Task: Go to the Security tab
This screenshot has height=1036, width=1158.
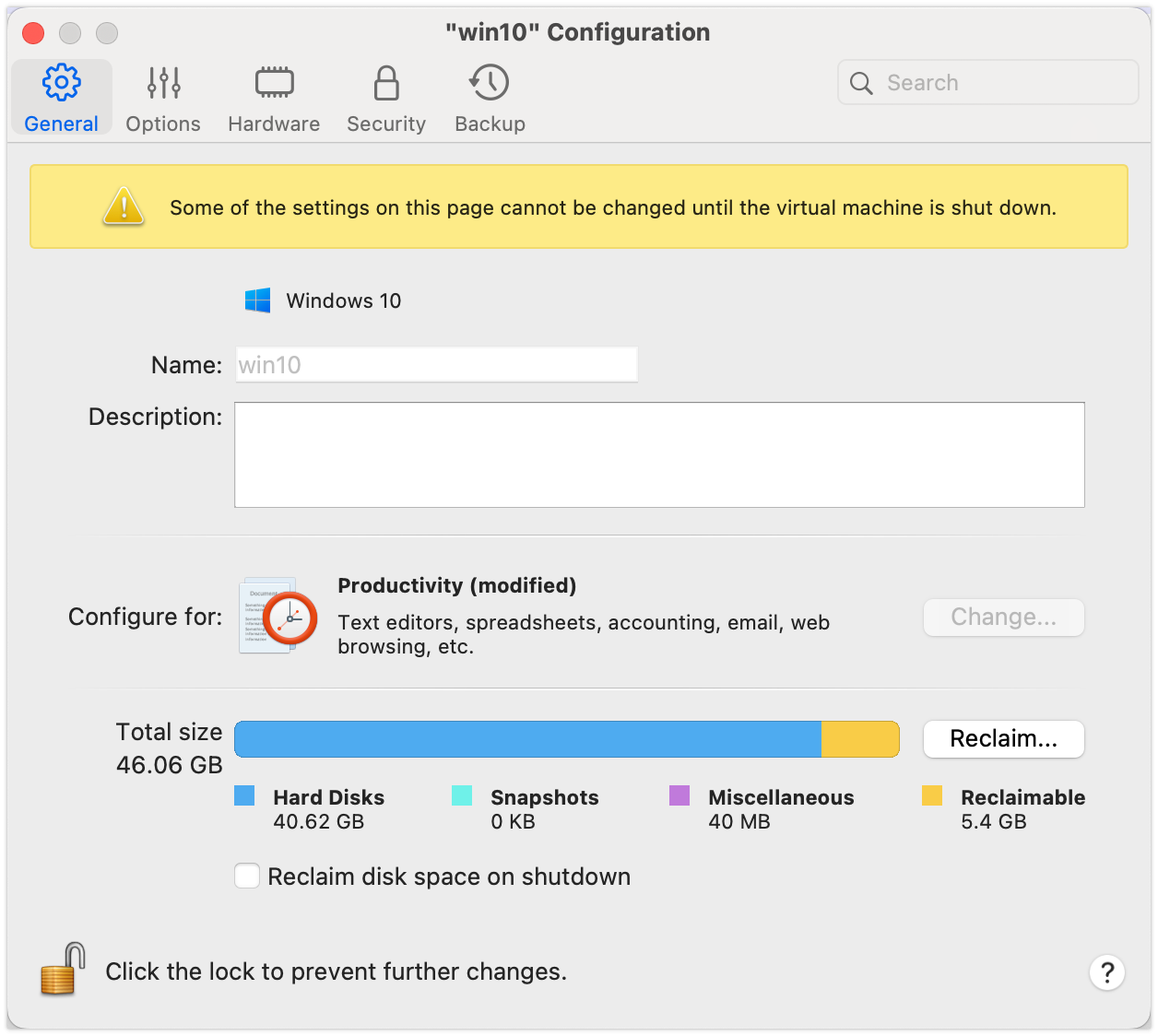Action: click(386, 100)
